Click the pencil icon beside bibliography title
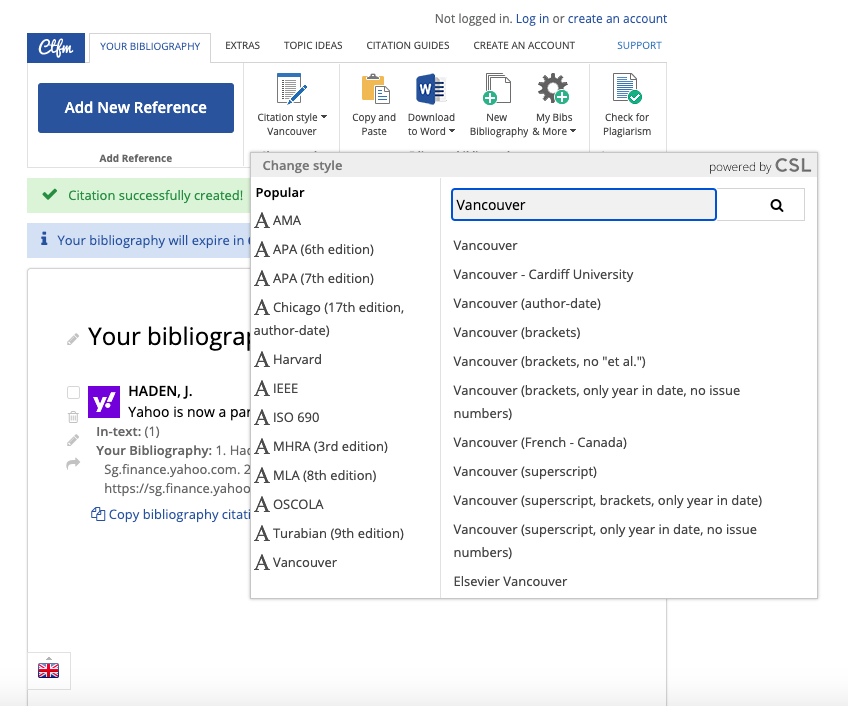Screen dimensions: 848x706 [x=73, y=339]
